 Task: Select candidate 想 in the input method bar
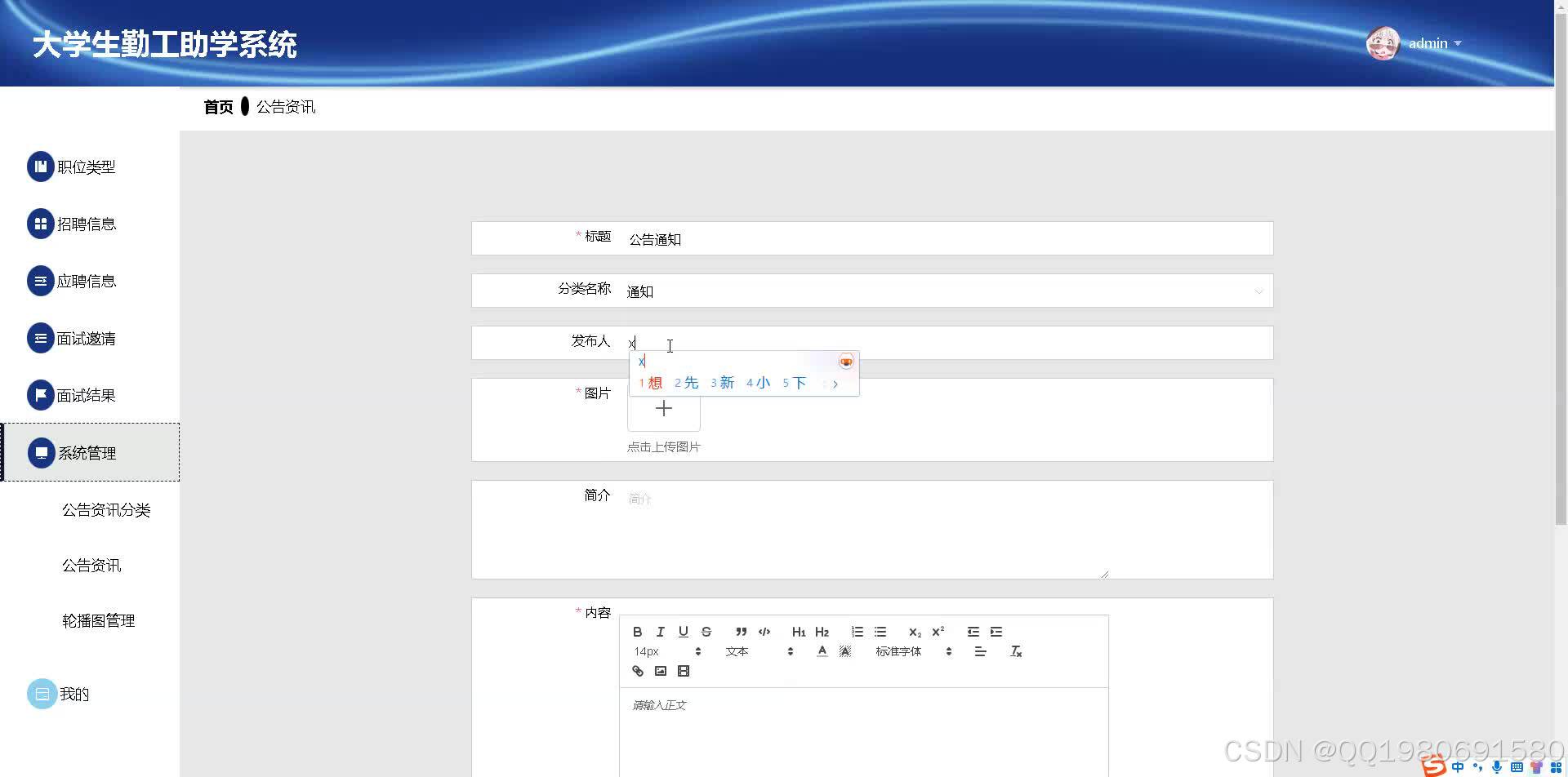[653, 381]
